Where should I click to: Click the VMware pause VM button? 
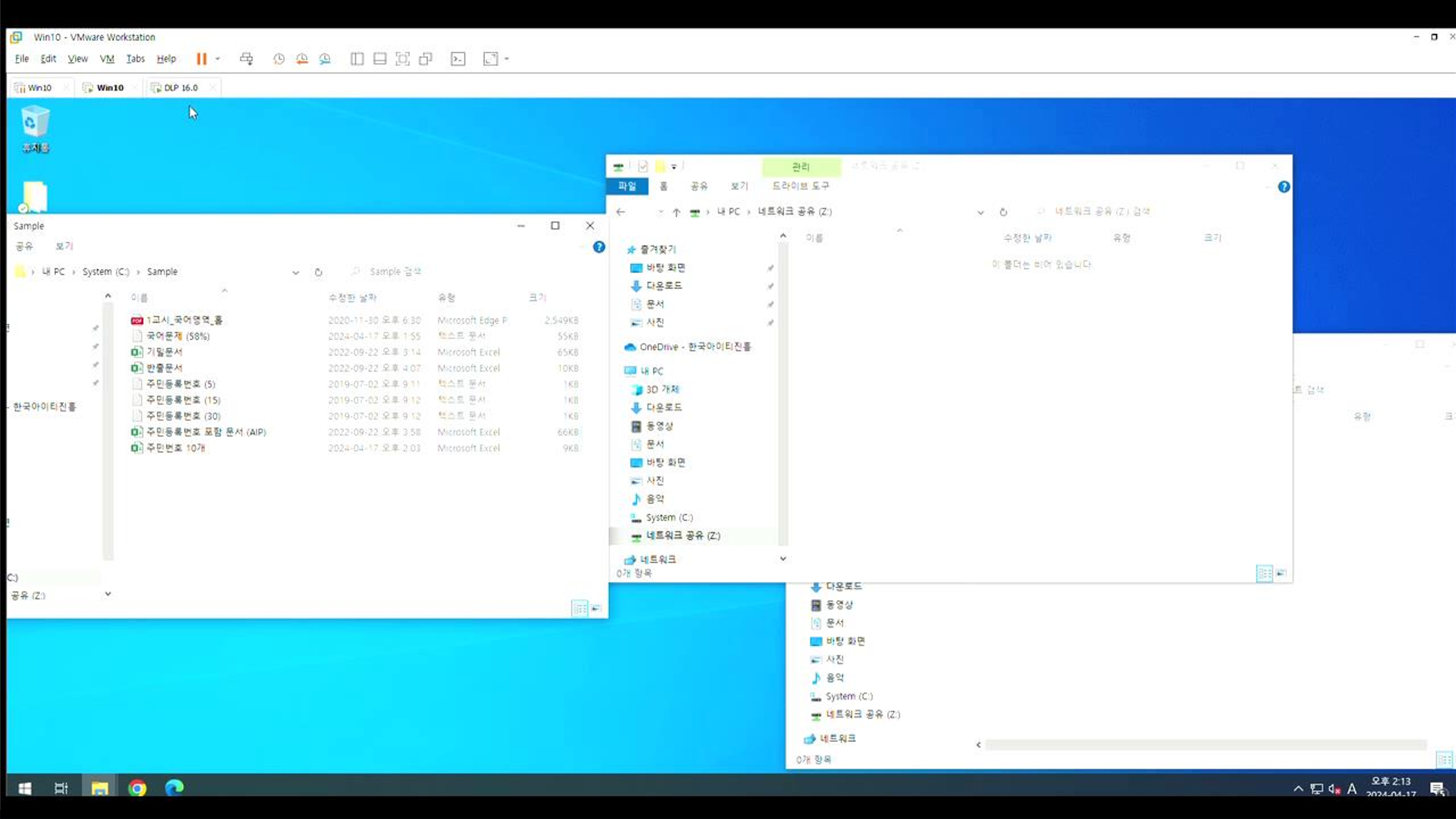click(x=201, y=59)
